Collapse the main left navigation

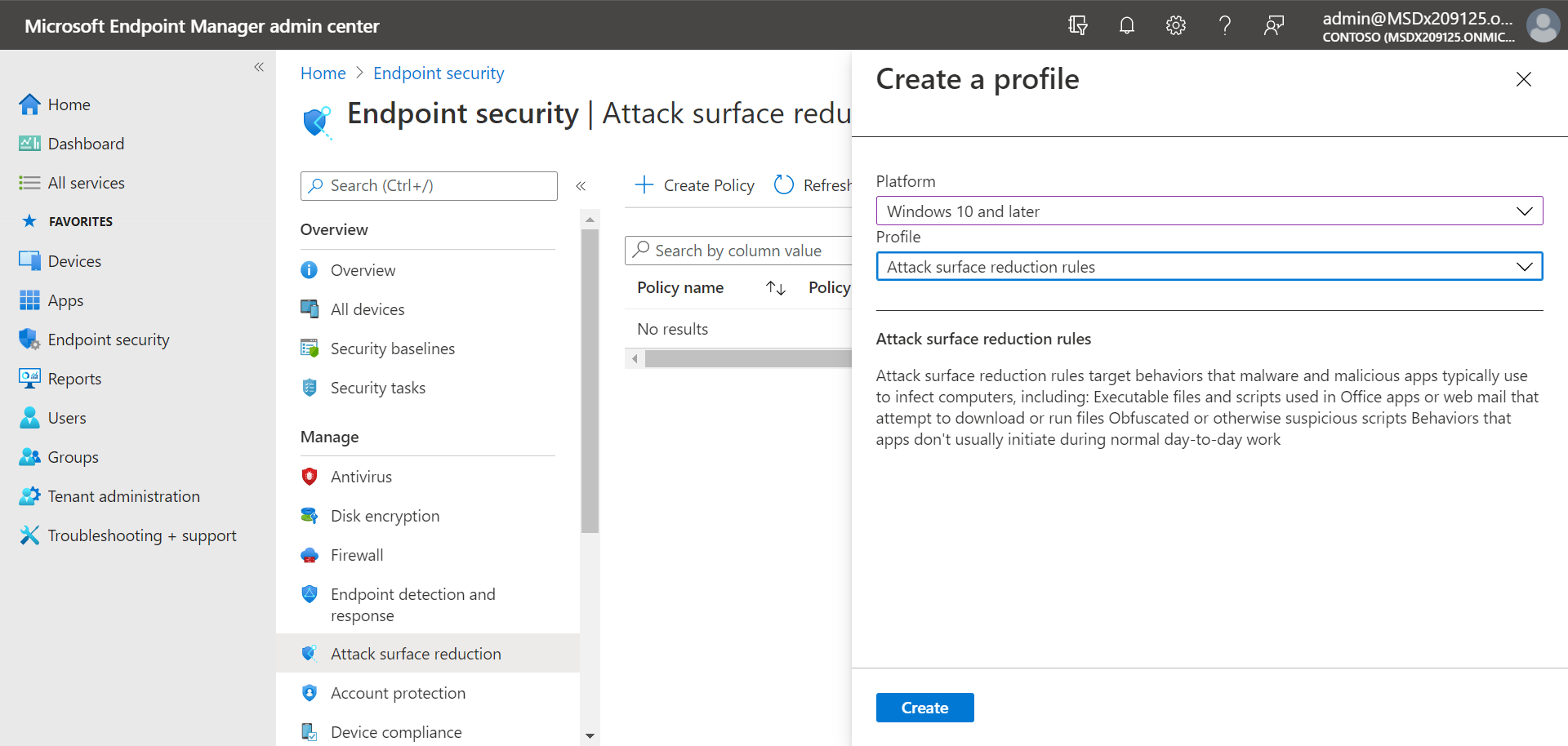pyautogui.click(x=259, y=67)
